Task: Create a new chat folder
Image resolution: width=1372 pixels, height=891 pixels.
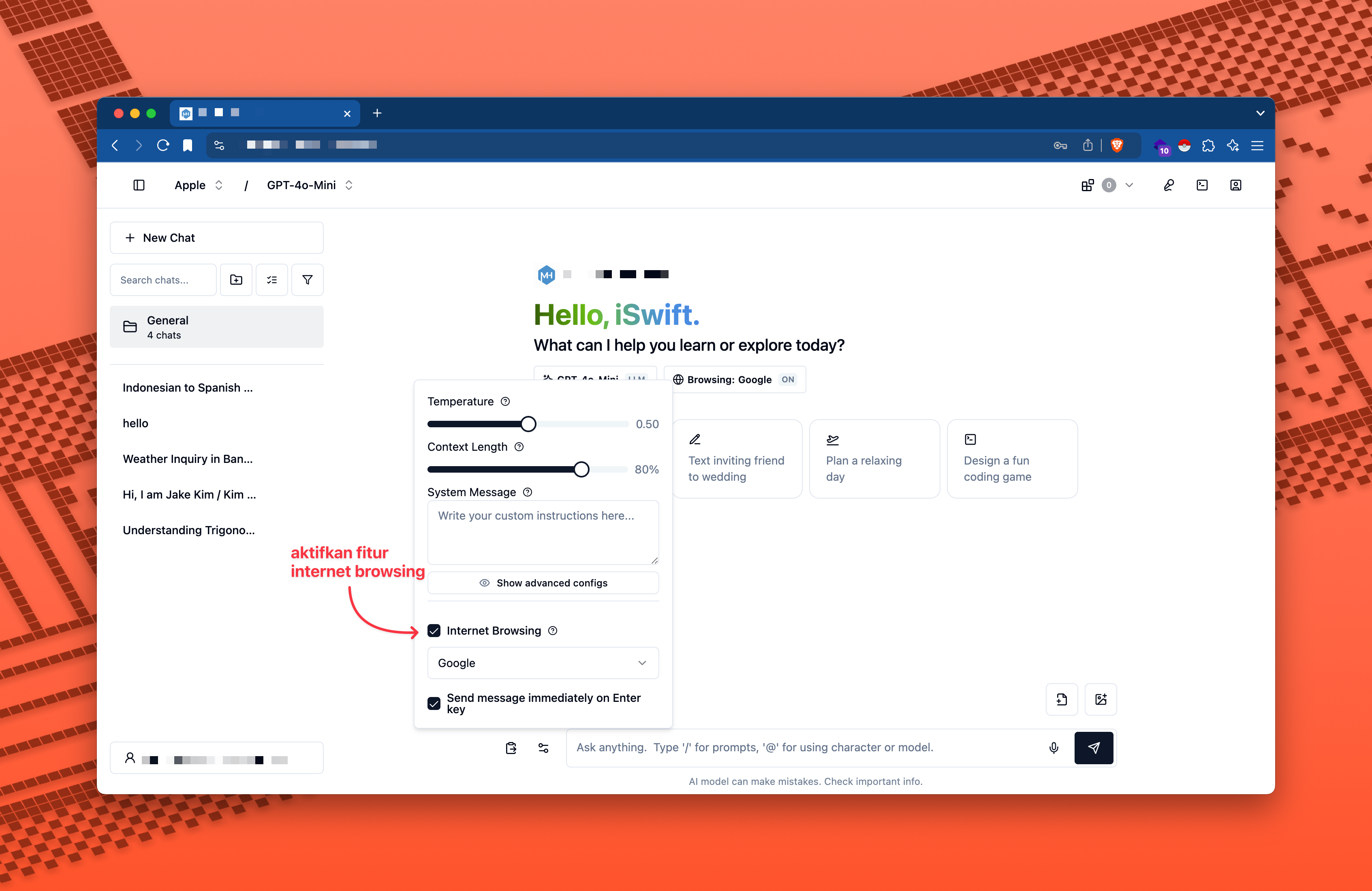Action: coord(236,279)
